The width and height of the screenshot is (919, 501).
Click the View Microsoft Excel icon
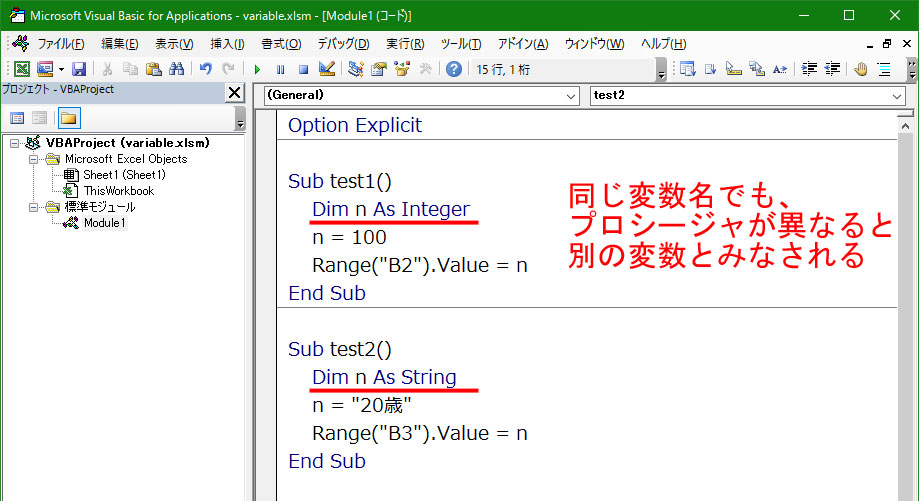click(x=21, y=69)
